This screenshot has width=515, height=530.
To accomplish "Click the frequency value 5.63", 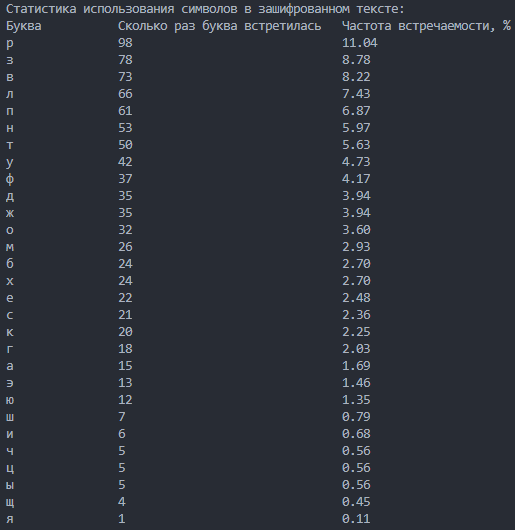I will 356,145.
